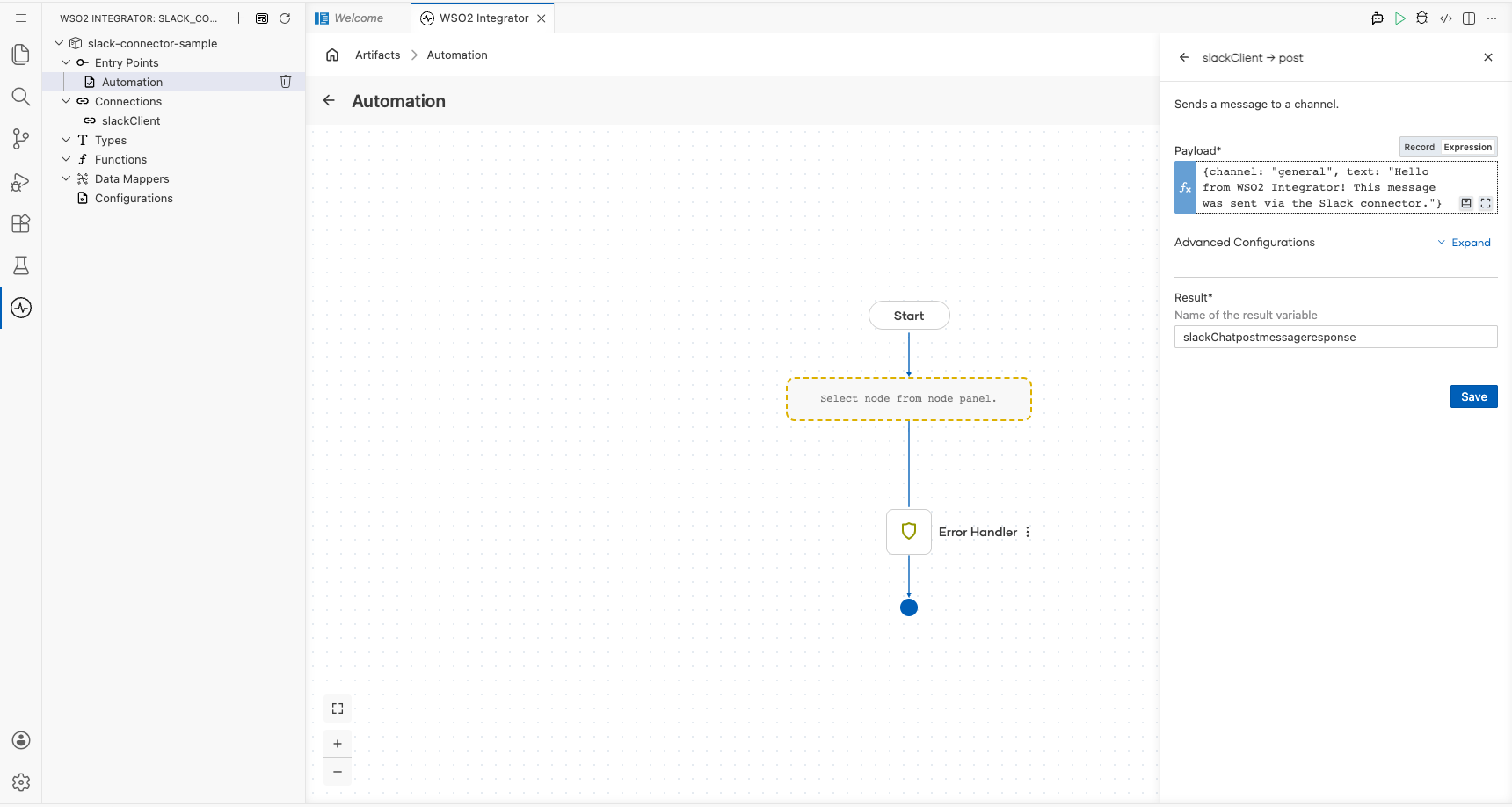Run the integration with the play icon
This screenshot has width=1512, height=807.
click(x=1400, y=18)
